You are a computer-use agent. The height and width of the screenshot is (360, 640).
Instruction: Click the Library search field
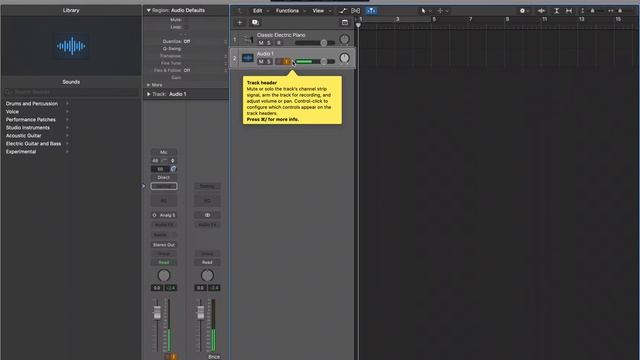(71, 92)
